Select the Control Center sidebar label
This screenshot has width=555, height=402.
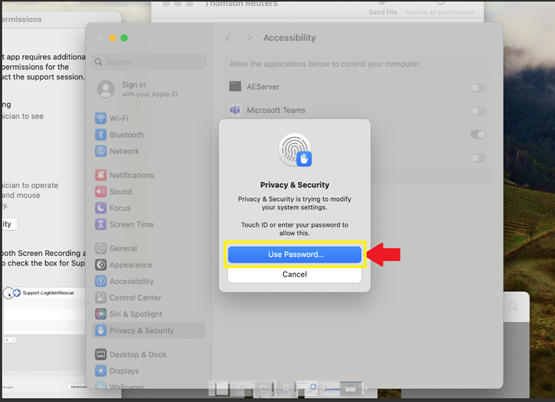click(135, 298)
